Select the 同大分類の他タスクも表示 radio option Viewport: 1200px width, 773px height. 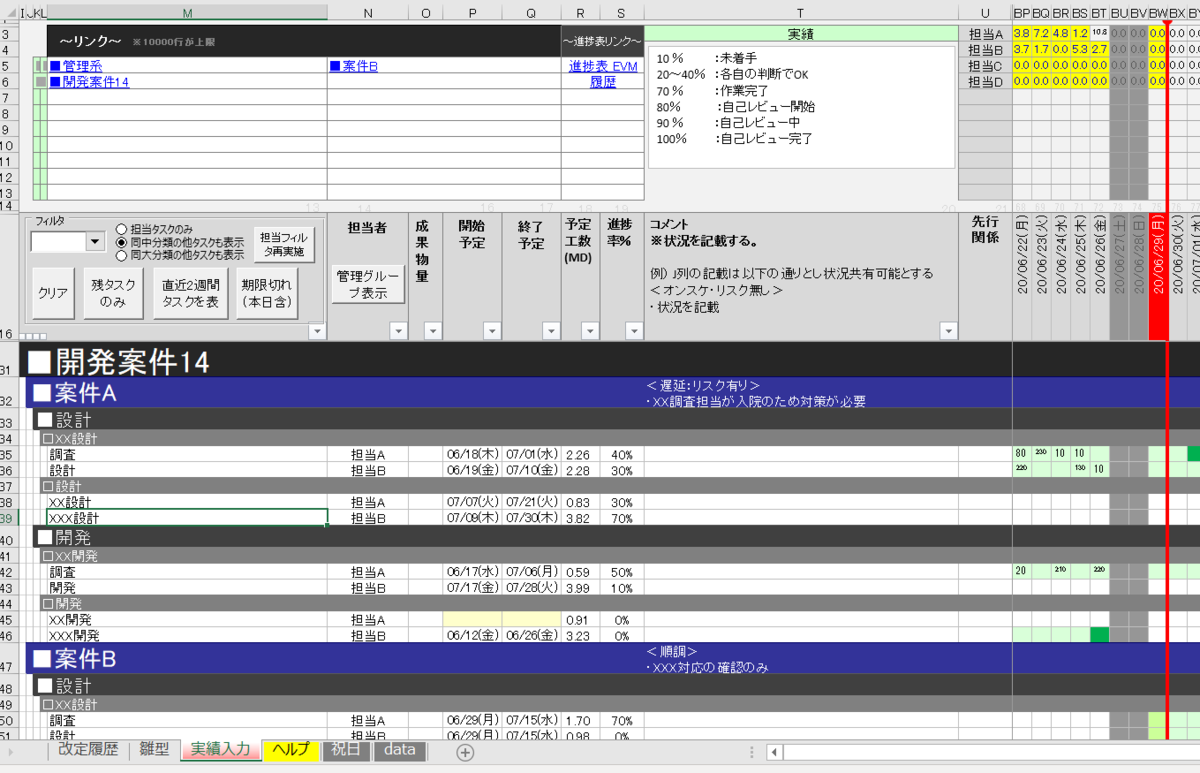point(120,254)
